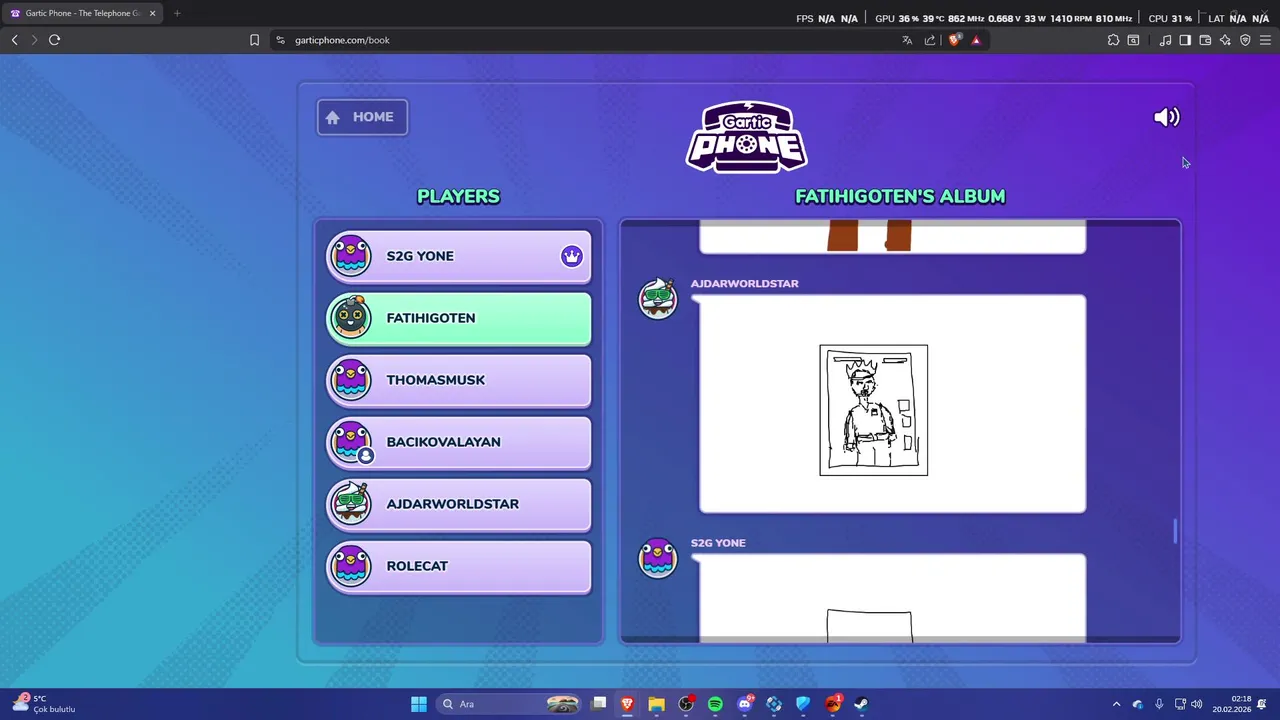Select player ROLECAT
Image resolution: width=1280 pixels, height=720 pixels.
point(459,566)
